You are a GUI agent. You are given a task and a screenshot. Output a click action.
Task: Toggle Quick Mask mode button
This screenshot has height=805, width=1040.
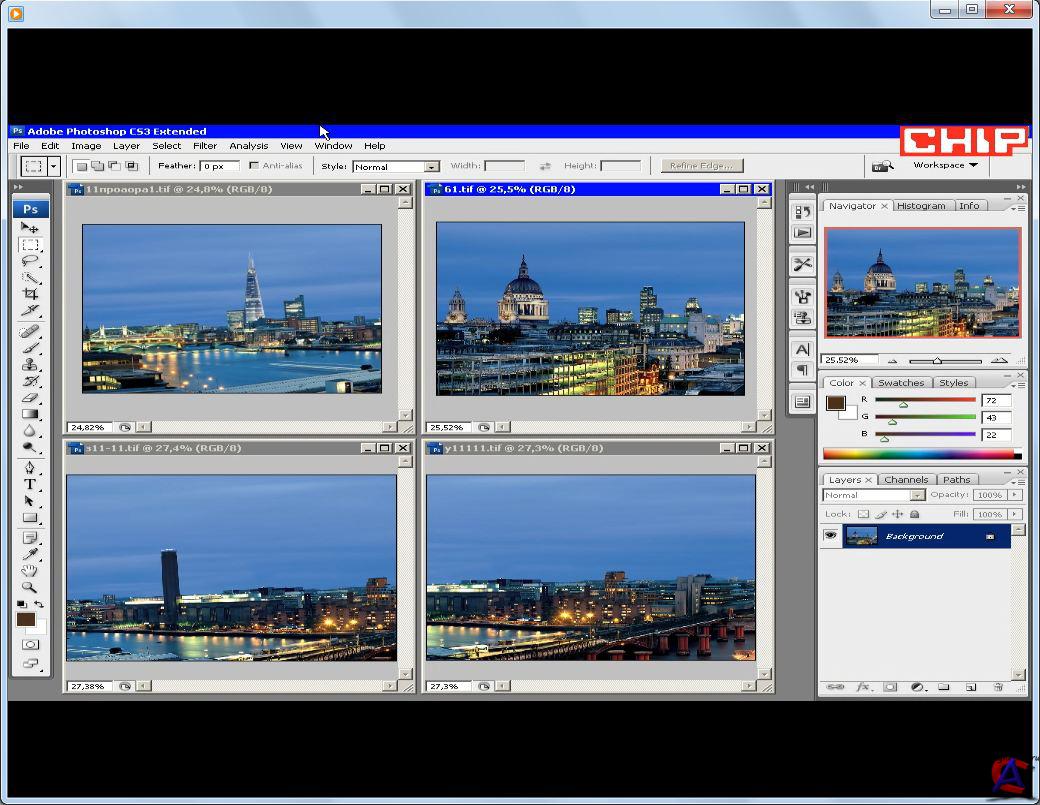30,645
